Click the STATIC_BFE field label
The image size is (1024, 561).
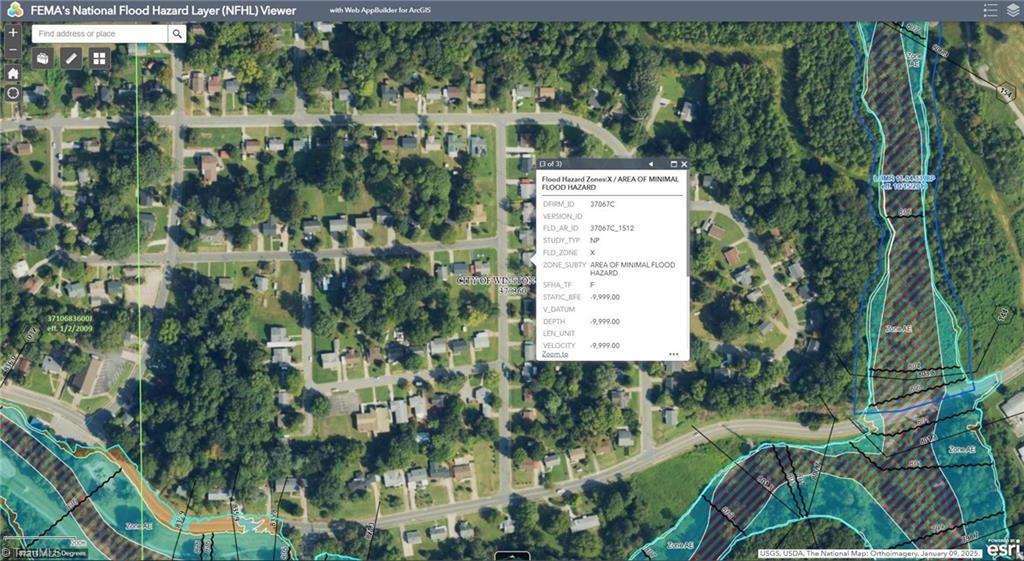pos(562,297)
